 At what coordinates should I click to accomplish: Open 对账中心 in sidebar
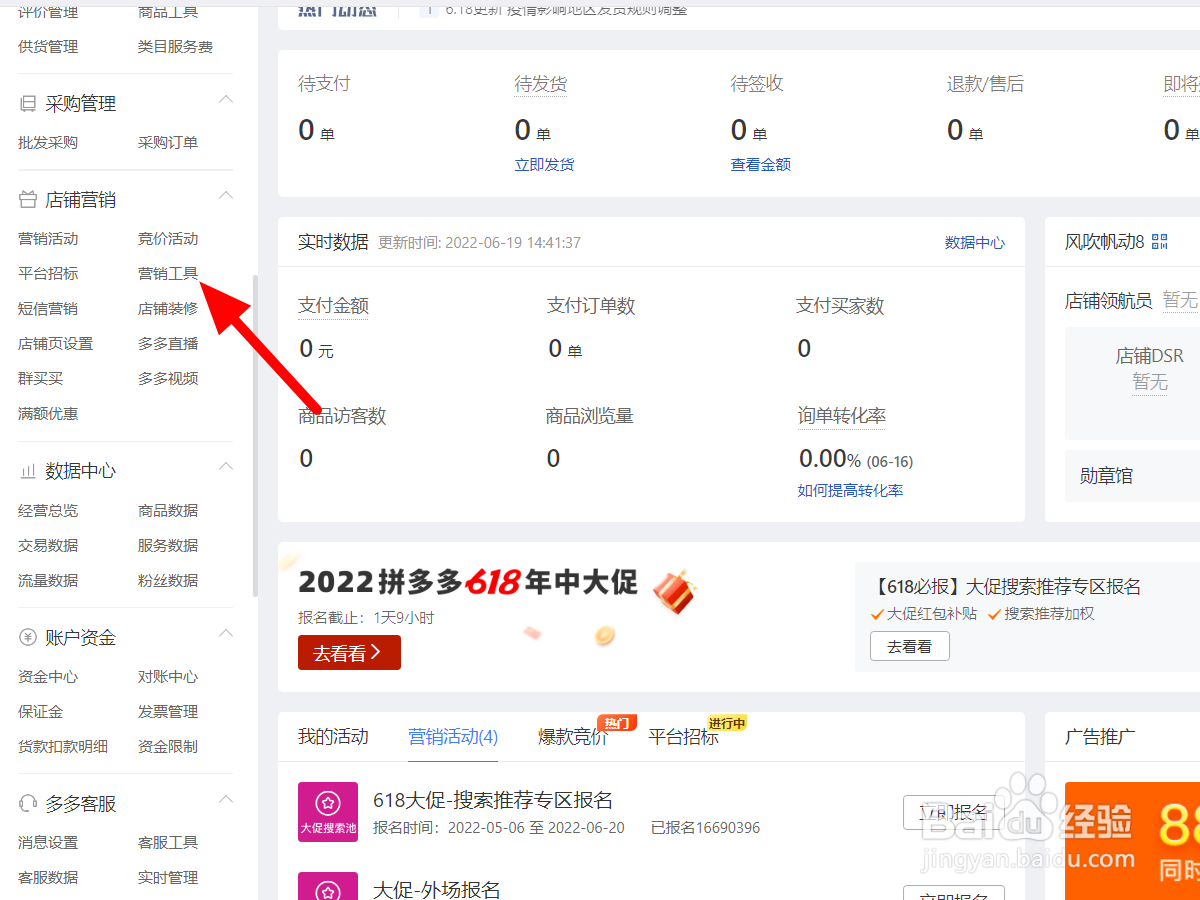(x=168, y=677)
